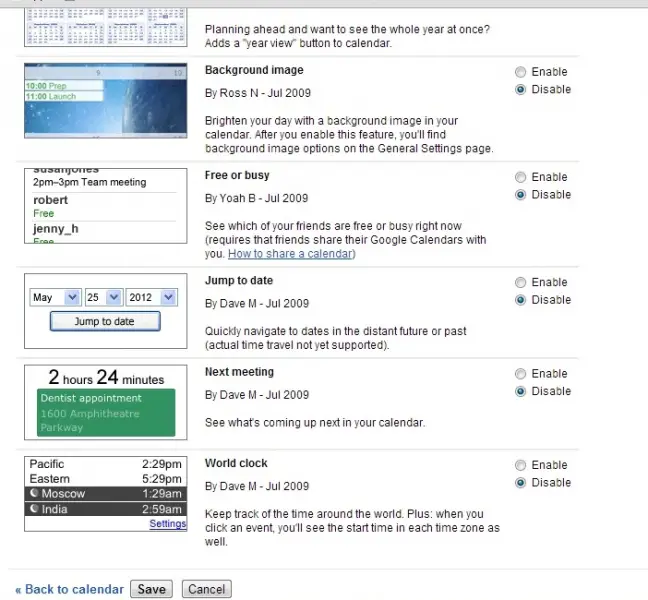This screenshot has width=648, height=600.
Task: Enable the World clock feature
Action: click(520, 465)
